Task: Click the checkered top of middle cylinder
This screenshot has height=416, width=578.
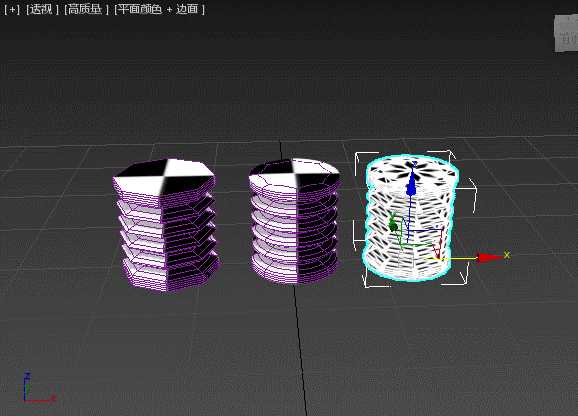Action: 294,174
